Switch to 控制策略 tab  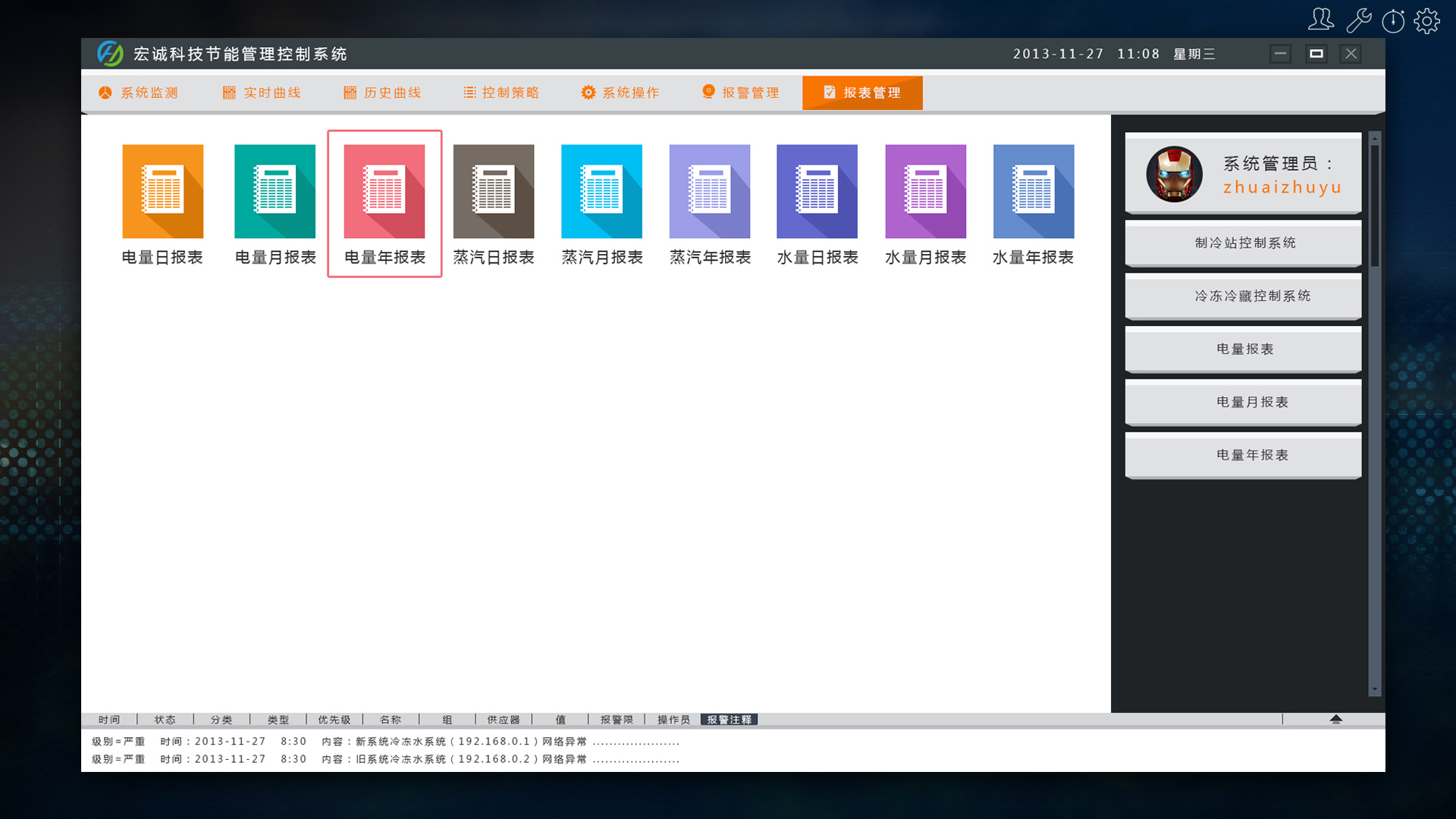[501, 93]
